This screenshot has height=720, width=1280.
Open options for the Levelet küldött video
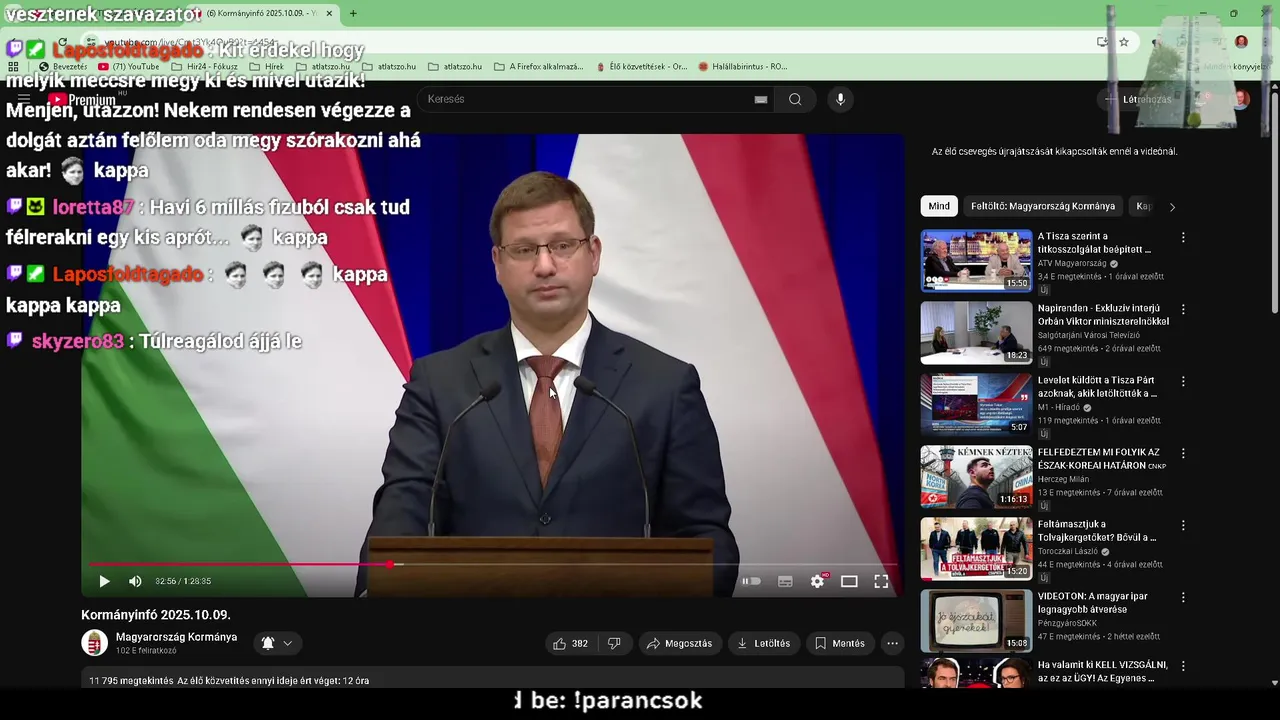tap(1183, 382)
